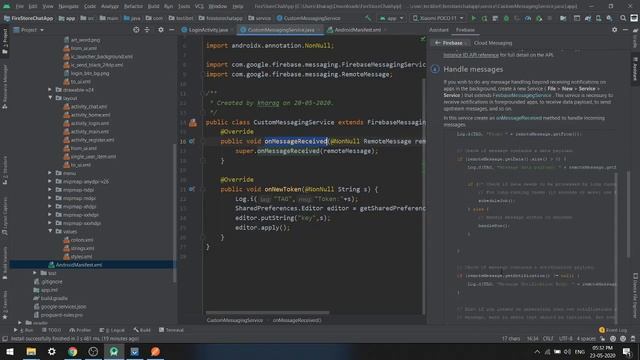
Task: Open Search Everywhere magnifier icon
Action: [623, 18]
